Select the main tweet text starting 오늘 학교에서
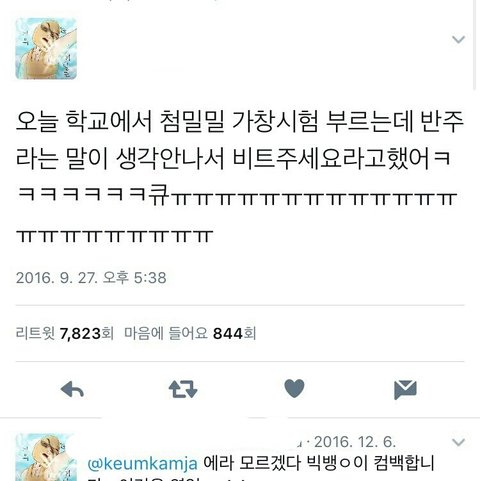Viewport: 480px width, 481px height. (240, 178)
